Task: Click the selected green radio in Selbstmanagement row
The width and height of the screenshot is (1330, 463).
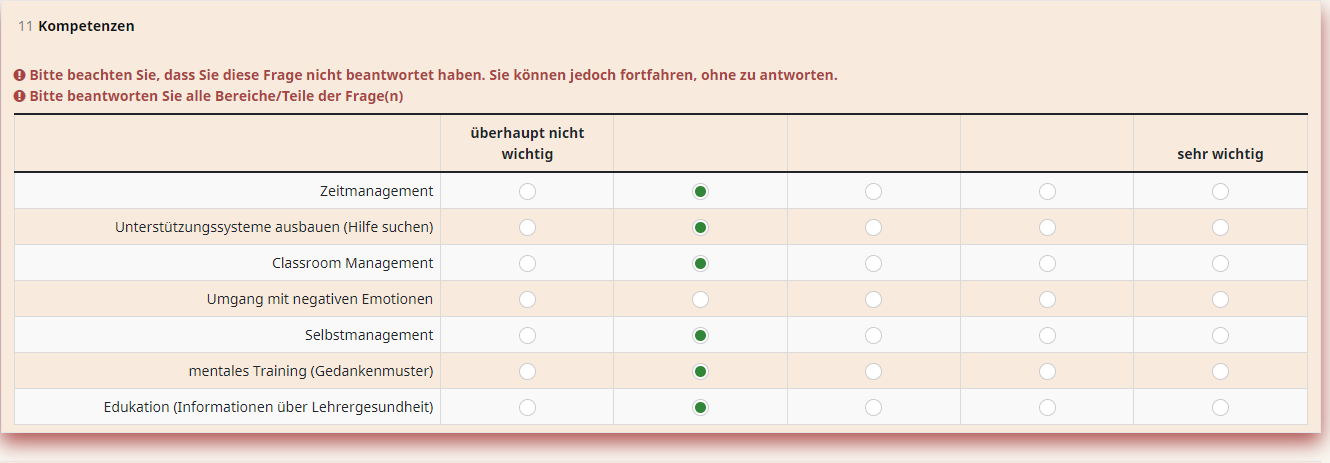Action: pyautogui.click(x=700, y=335)
